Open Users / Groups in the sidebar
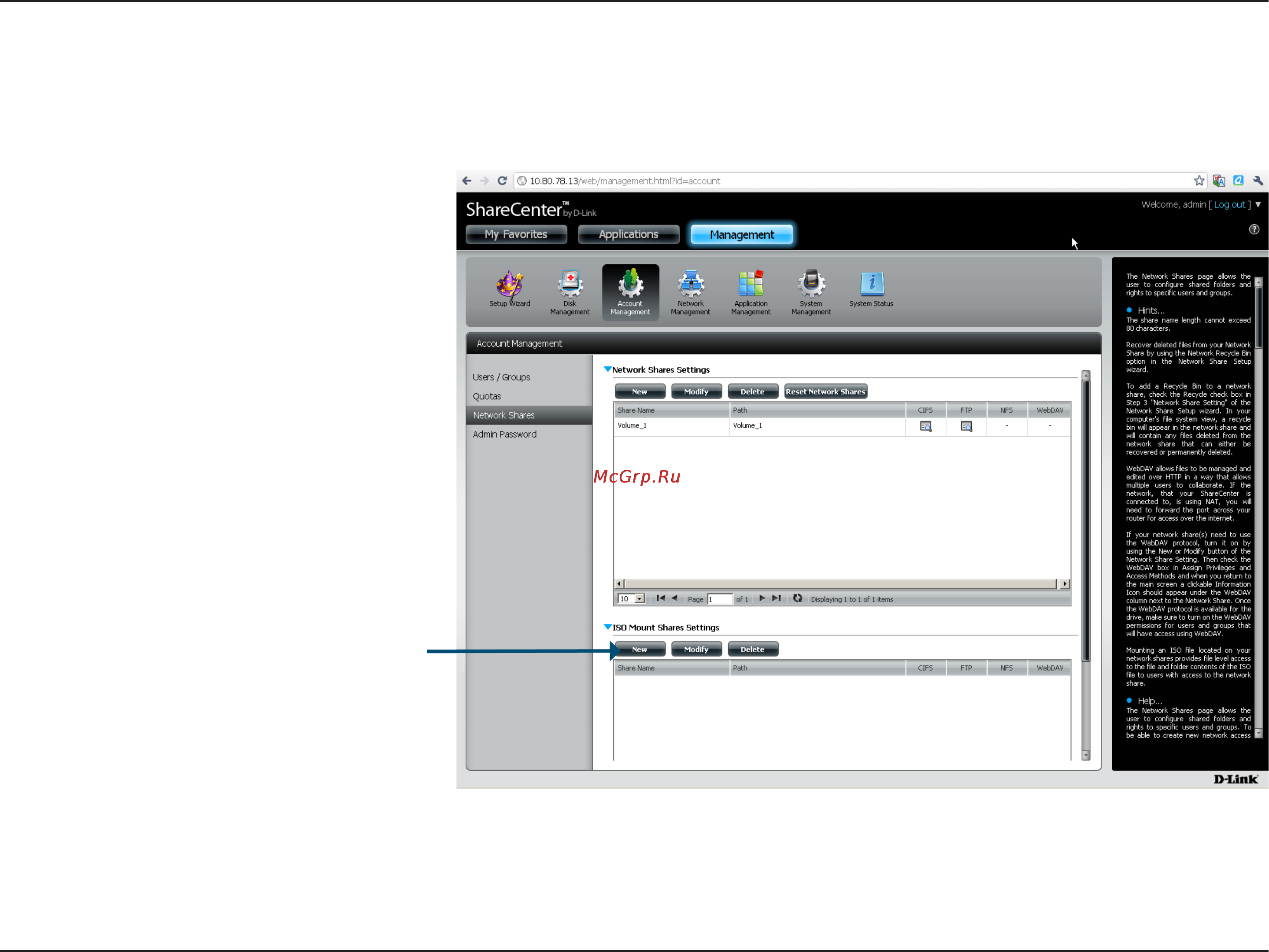 pos(501,377)
